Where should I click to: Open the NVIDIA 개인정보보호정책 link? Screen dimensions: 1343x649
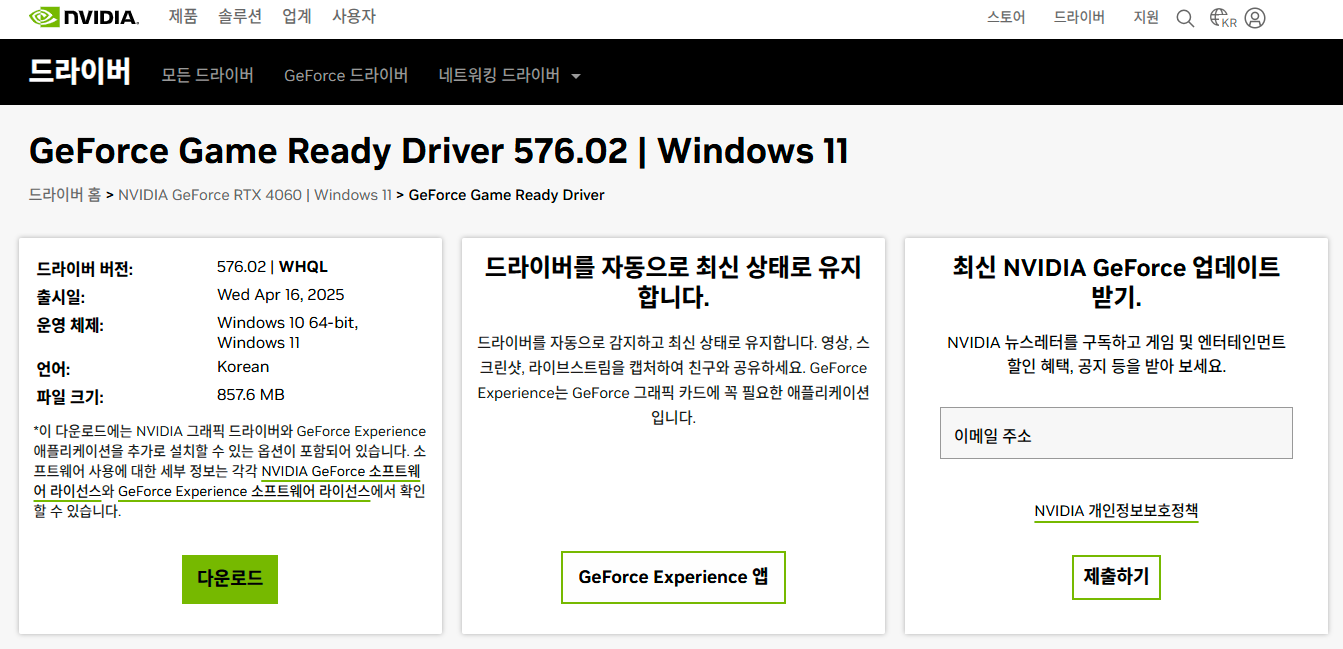click(1116, 511)
